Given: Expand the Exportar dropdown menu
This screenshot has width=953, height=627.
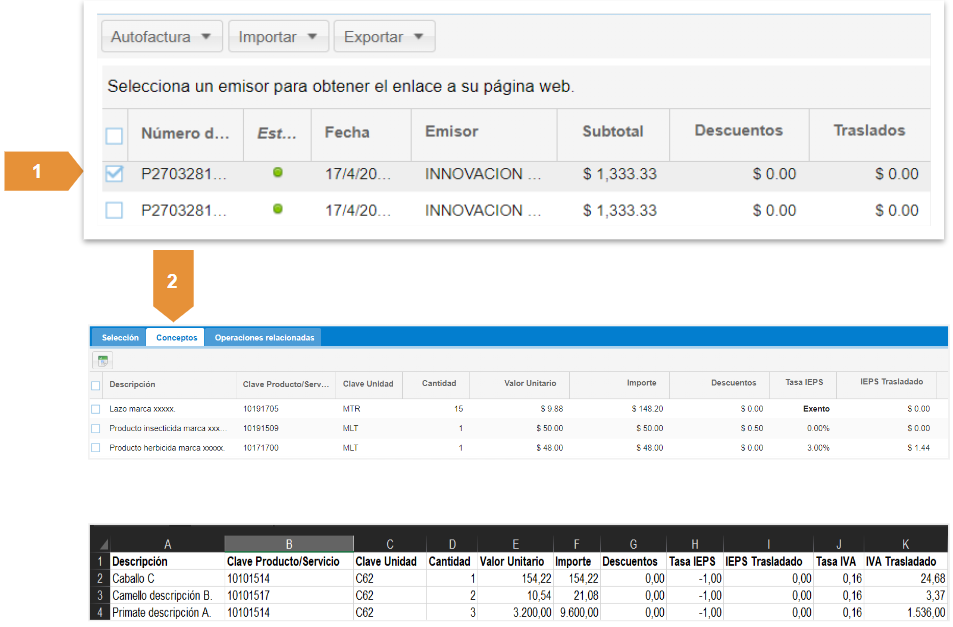Looking at the screenshot, I should pyautogui.click(x=383, y=37).
